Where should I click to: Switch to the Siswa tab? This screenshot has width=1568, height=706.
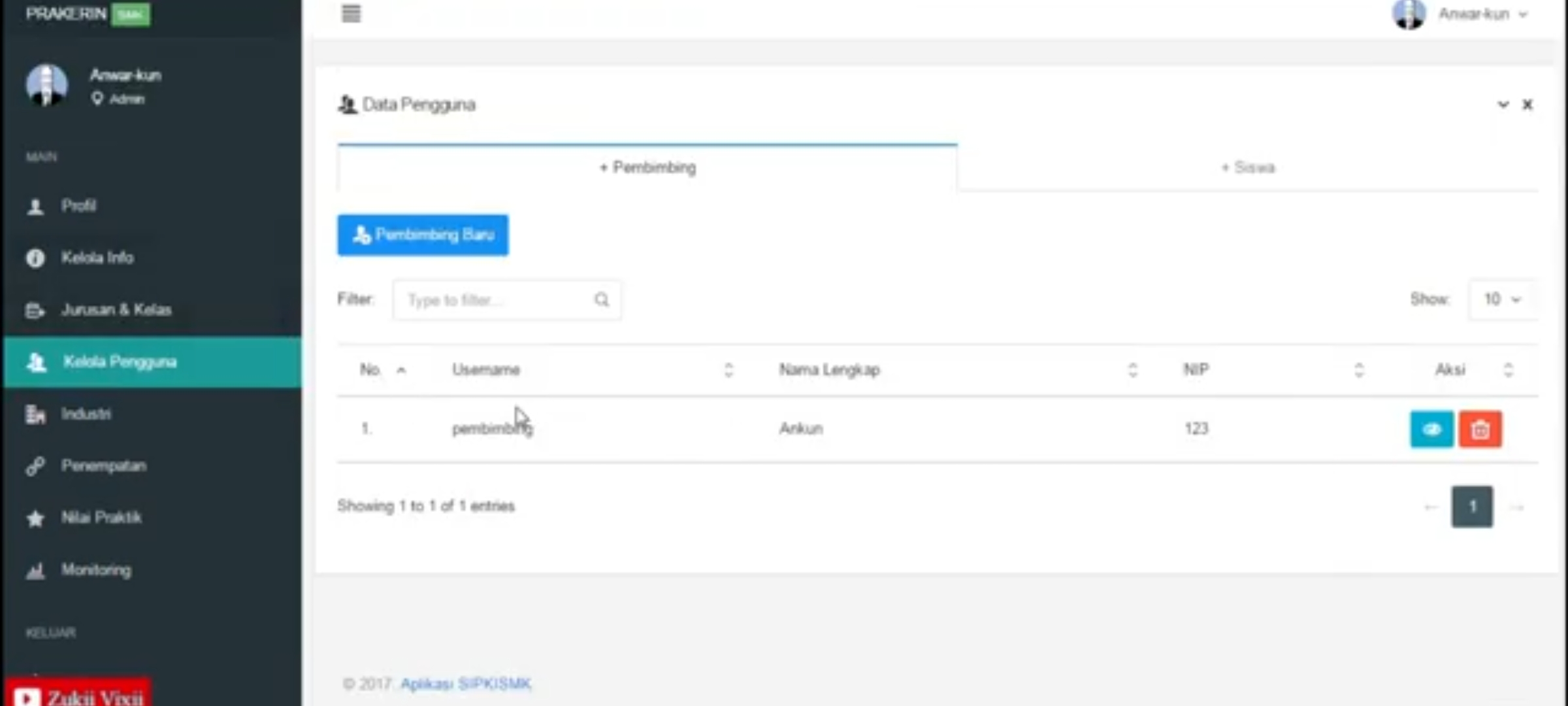coord(1248,168)
